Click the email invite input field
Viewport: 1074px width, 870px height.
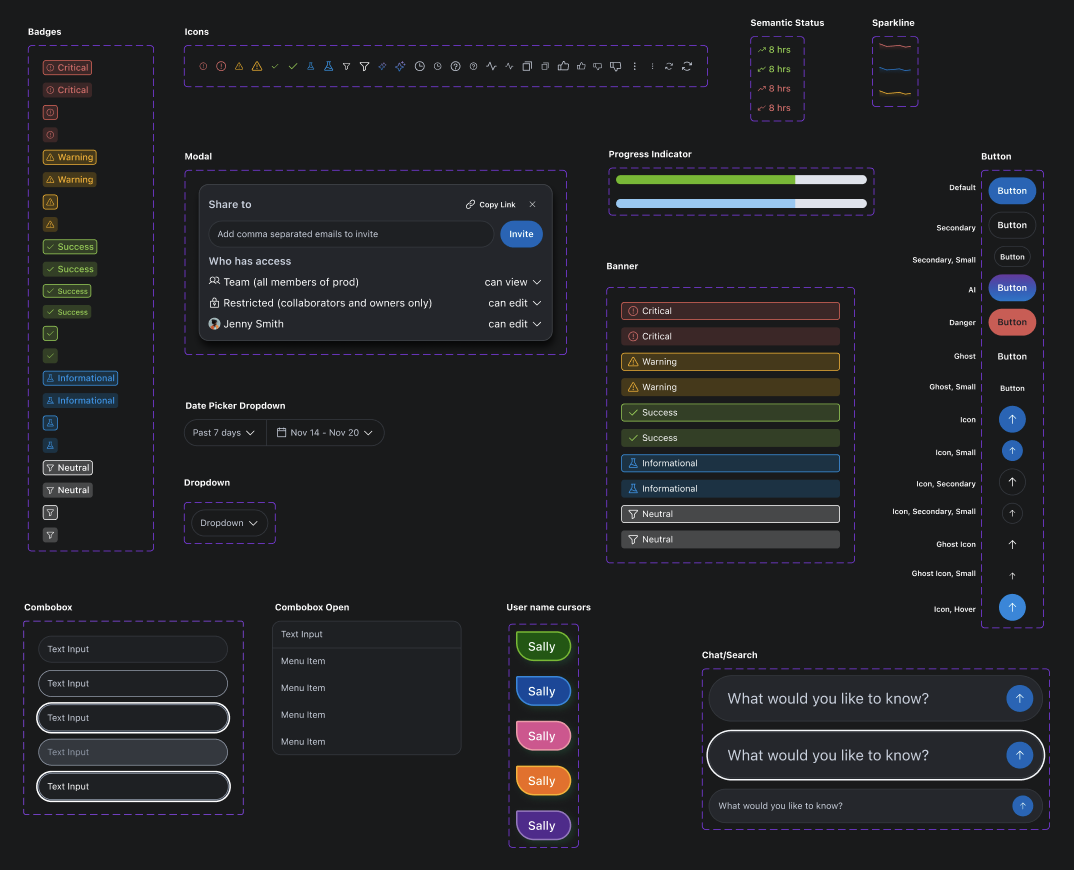coord(351,234)
